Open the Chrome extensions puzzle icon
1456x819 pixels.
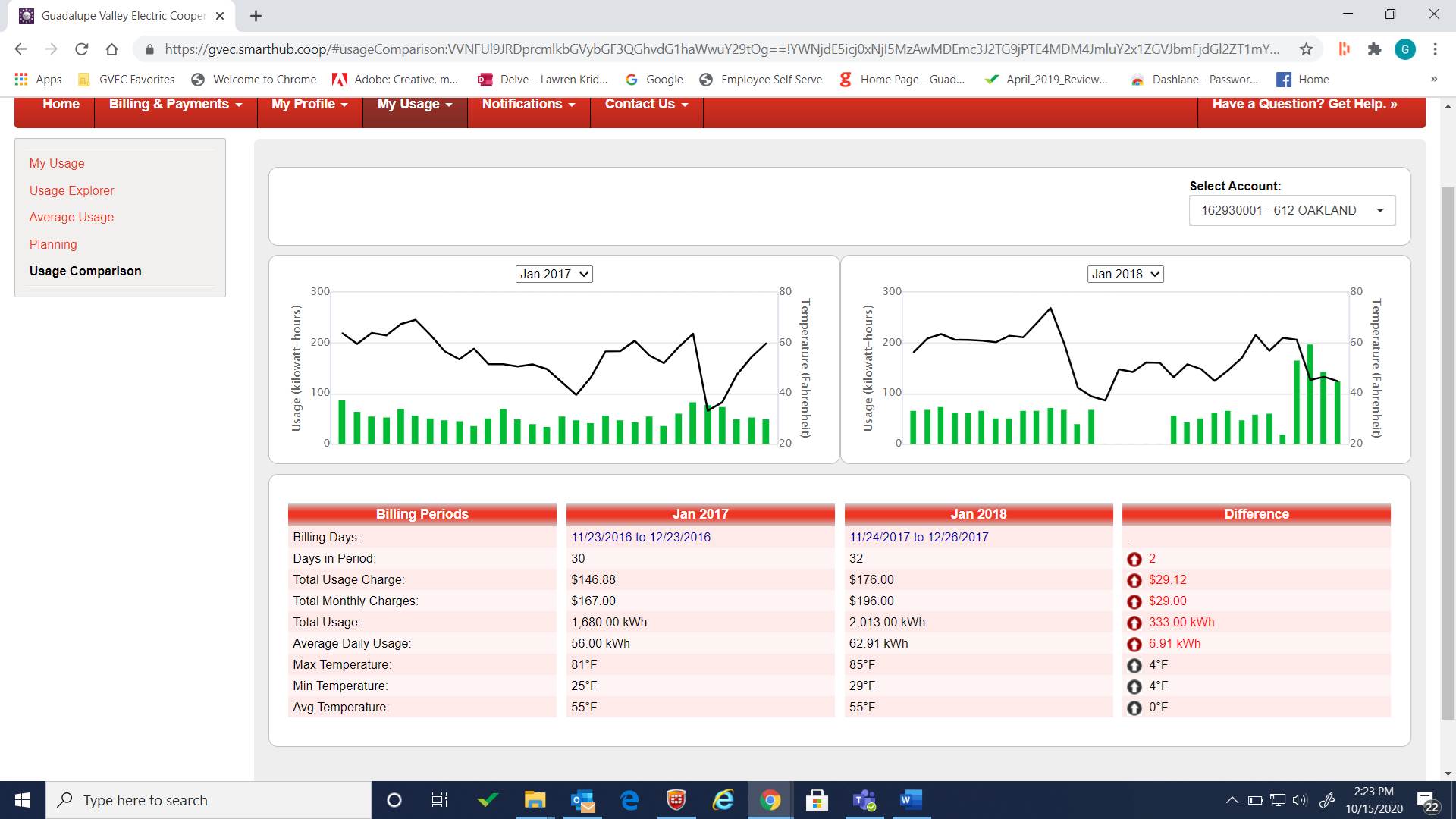(x=1374, y=49)
